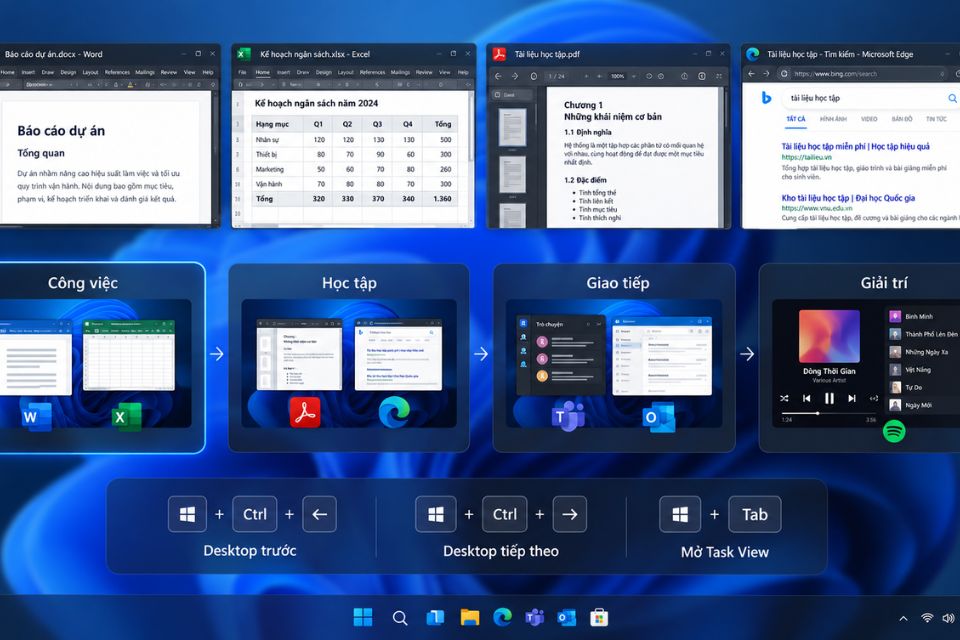The height and width of the screenshot is (640, 960).
Task: Open the font name dropdown in Word toolbar
Action: tap(40, 85)
